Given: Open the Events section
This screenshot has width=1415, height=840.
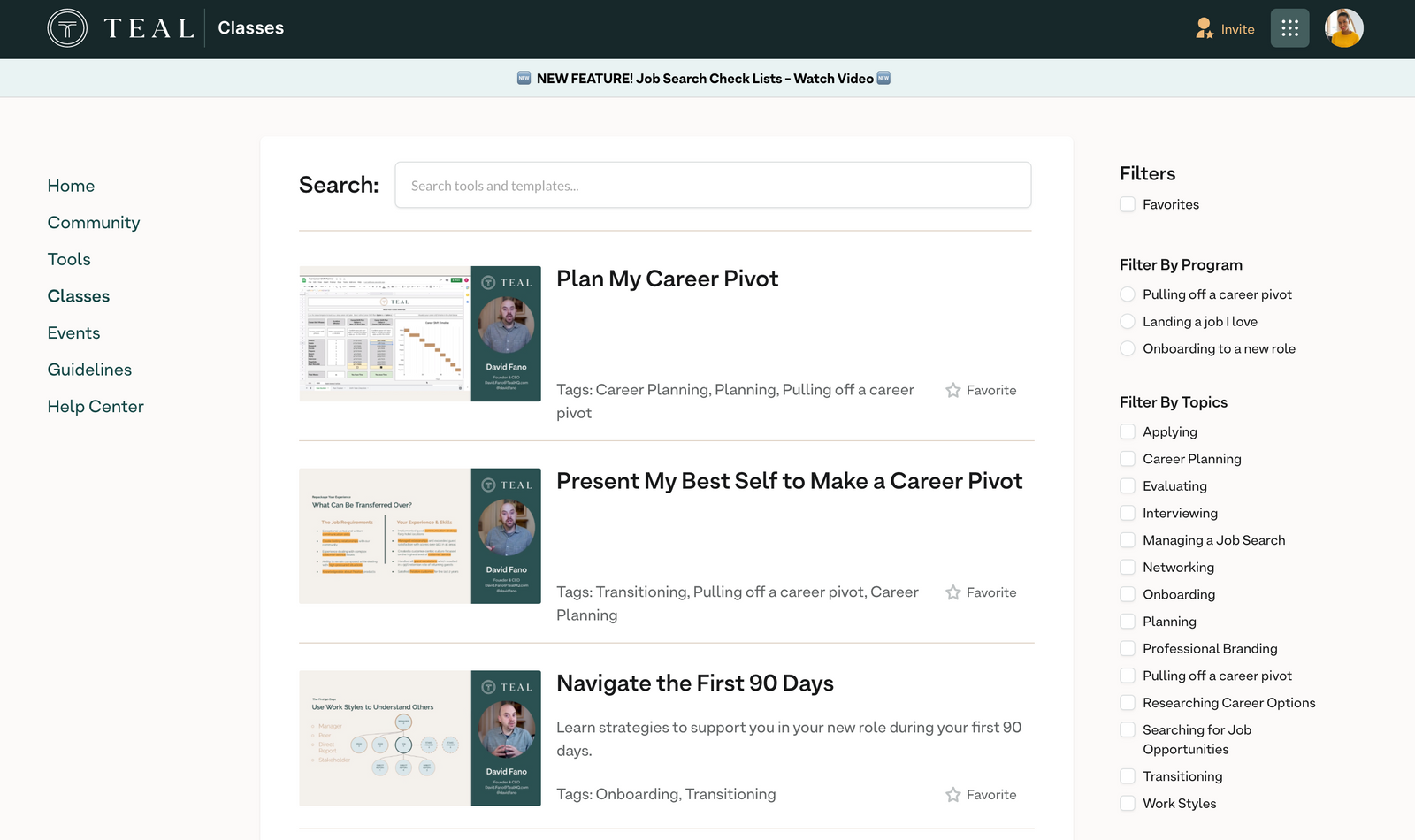Looking at the screenshot, I should [x=73, y=332].
